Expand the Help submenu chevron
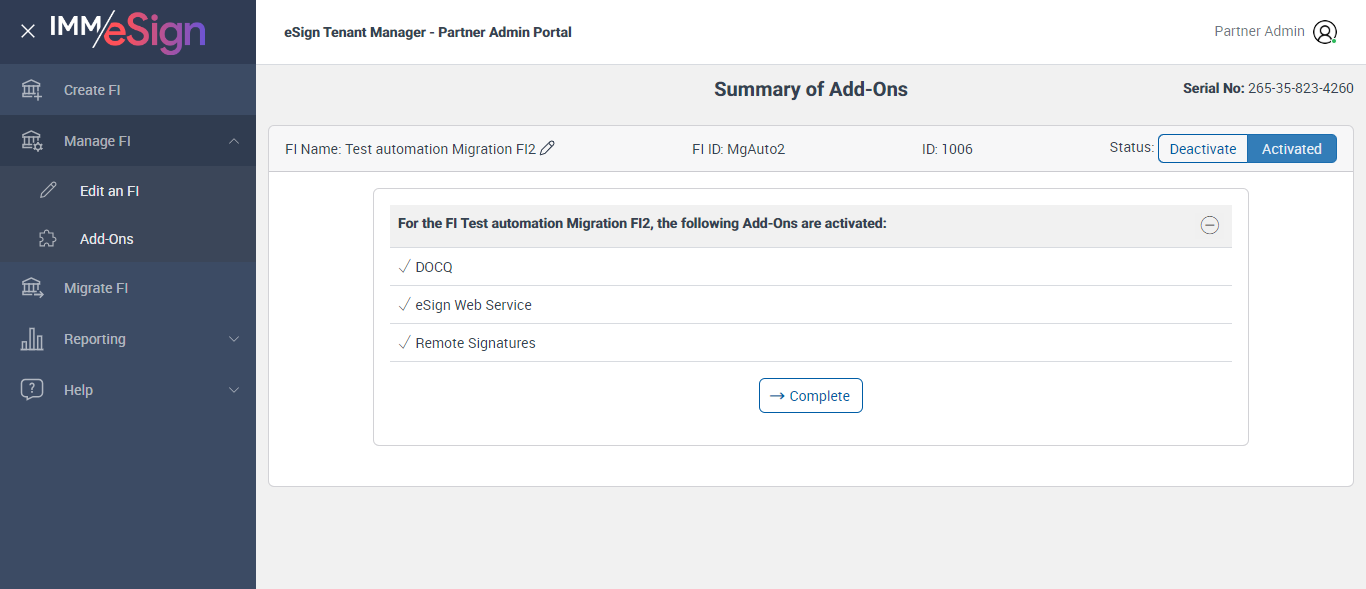 234,390
